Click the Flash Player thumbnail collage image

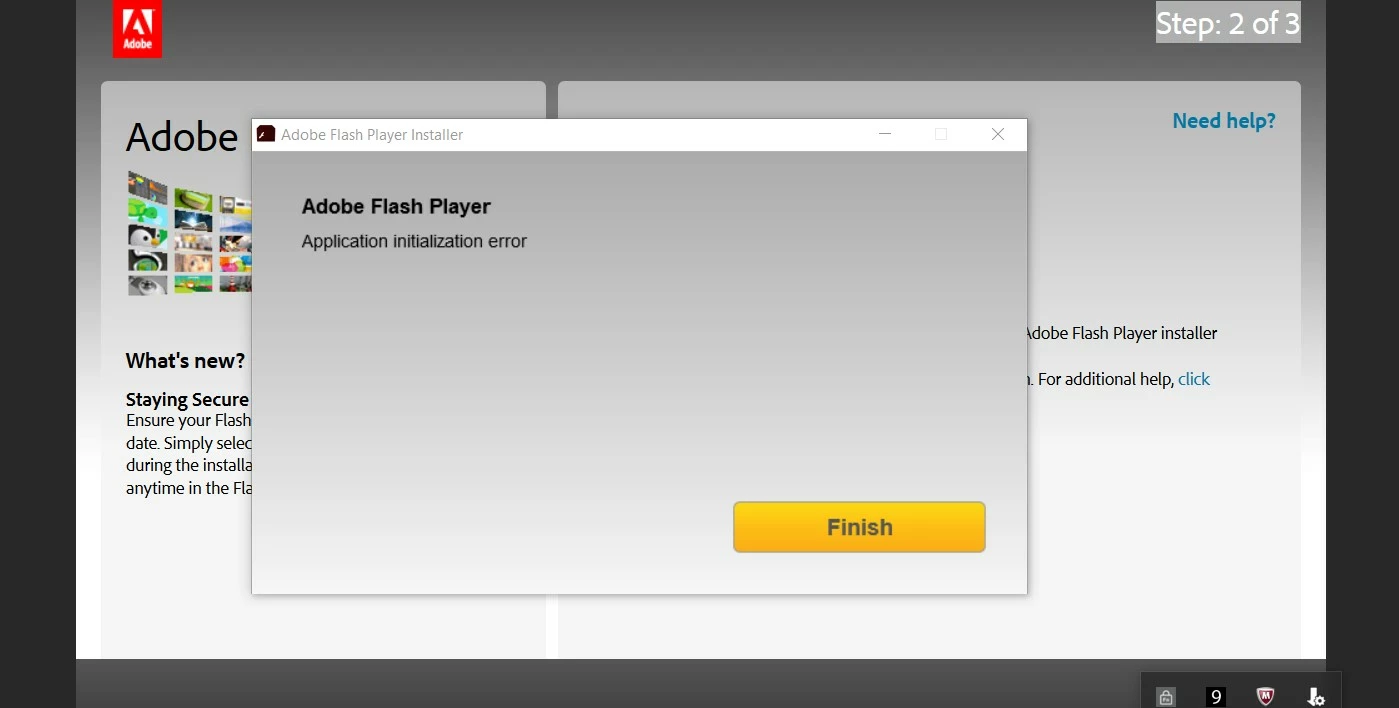[189, 232]
